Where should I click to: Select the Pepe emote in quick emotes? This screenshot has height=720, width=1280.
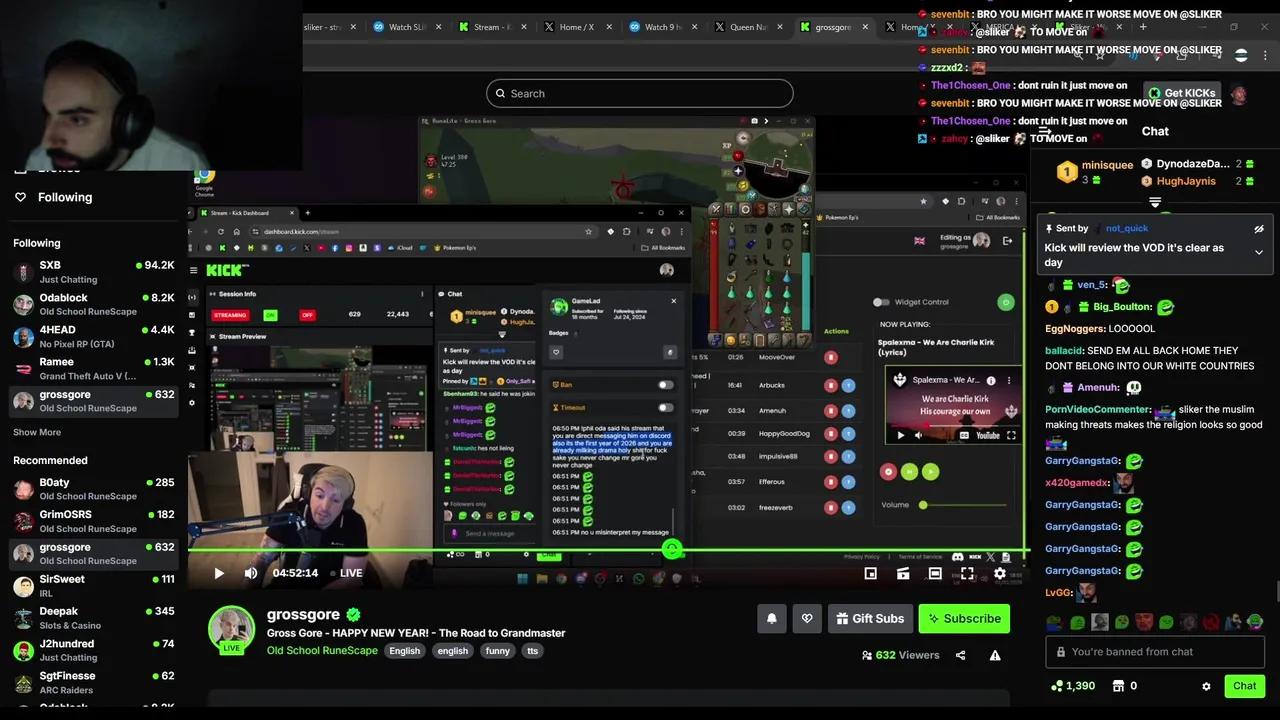pyautogui.click(x=1056, y=622)
